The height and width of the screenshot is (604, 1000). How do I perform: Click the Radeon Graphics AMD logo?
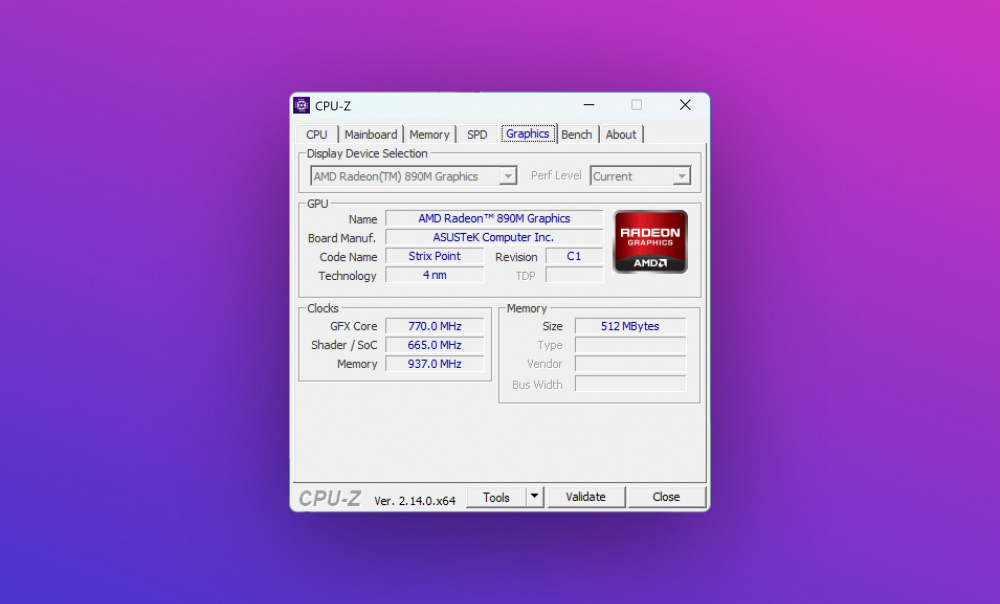point(650,242)
